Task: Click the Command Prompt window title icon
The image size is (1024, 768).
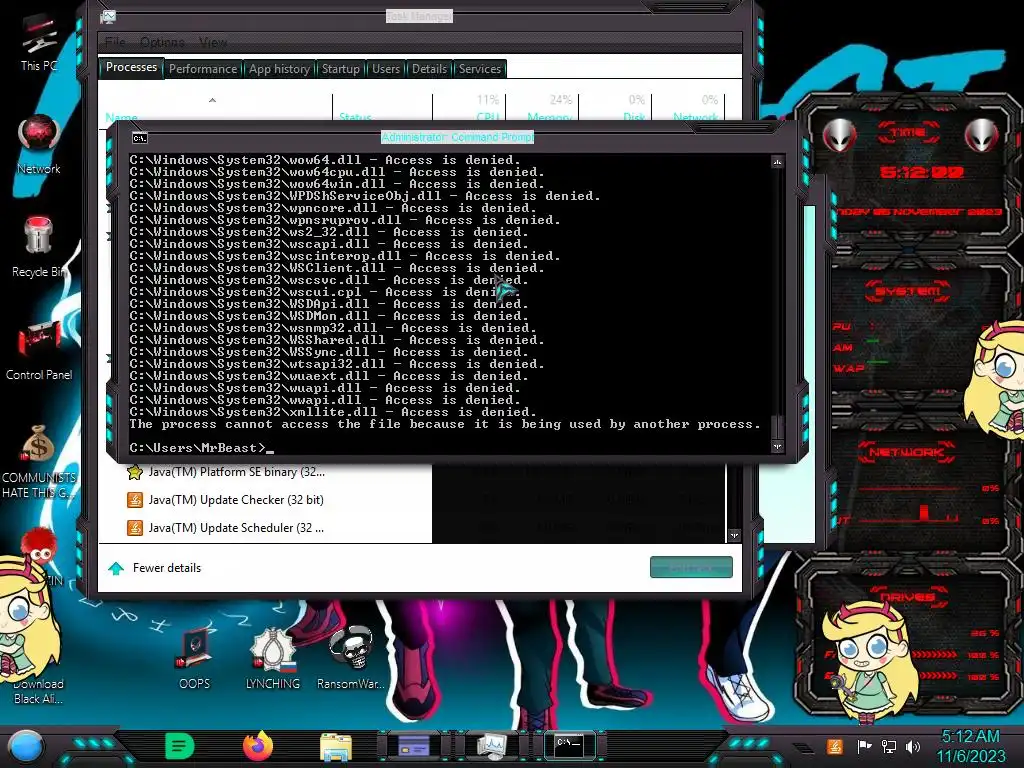Action: [140, 138]
